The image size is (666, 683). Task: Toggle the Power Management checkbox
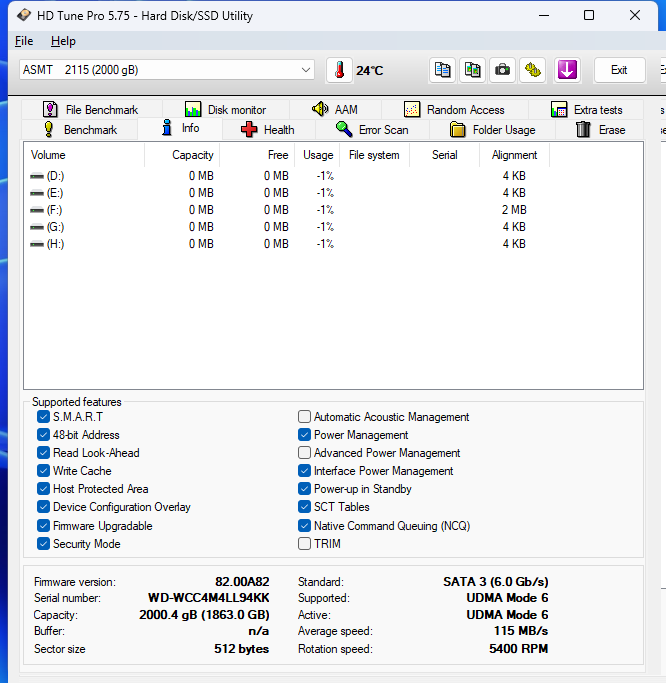pyautogui.click(x=304, y=435)
